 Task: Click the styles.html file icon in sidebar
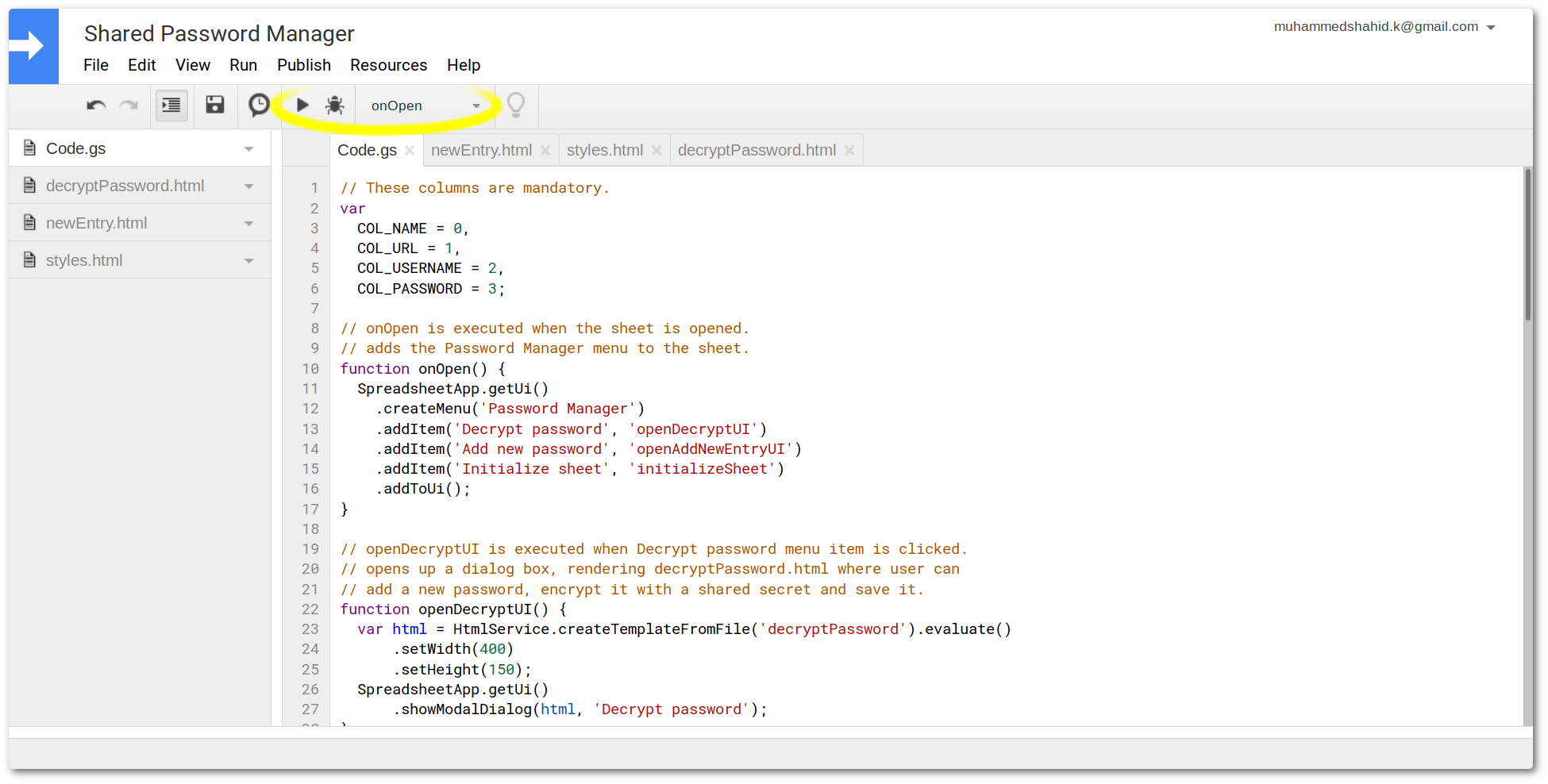click(30, 260)
